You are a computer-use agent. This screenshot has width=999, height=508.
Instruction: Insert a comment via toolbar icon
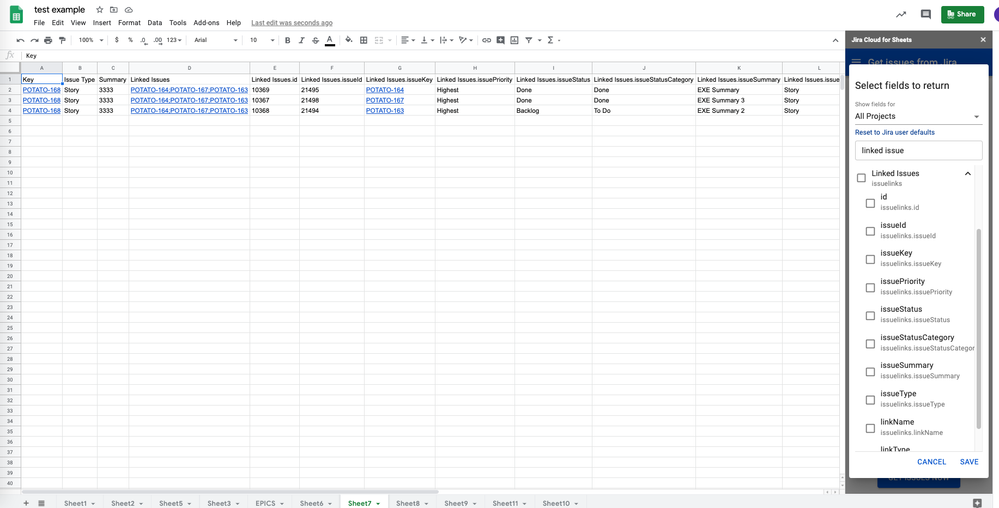tap(501, 40)
